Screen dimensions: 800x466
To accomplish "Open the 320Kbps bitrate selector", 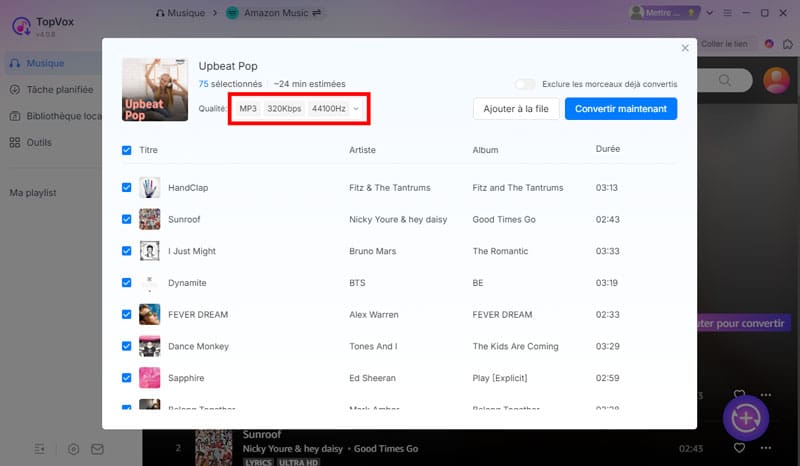I will click(284, 109).
